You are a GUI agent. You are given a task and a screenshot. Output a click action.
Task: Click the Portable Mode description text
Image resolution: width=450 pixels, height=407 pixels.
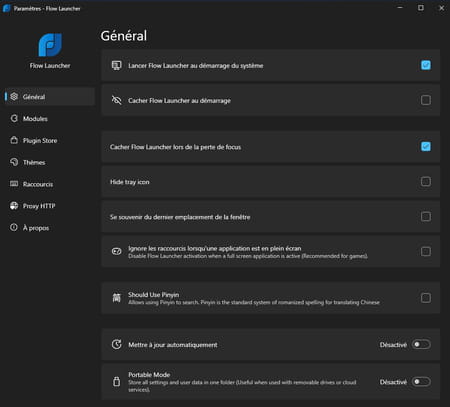(x=242, y=386)
